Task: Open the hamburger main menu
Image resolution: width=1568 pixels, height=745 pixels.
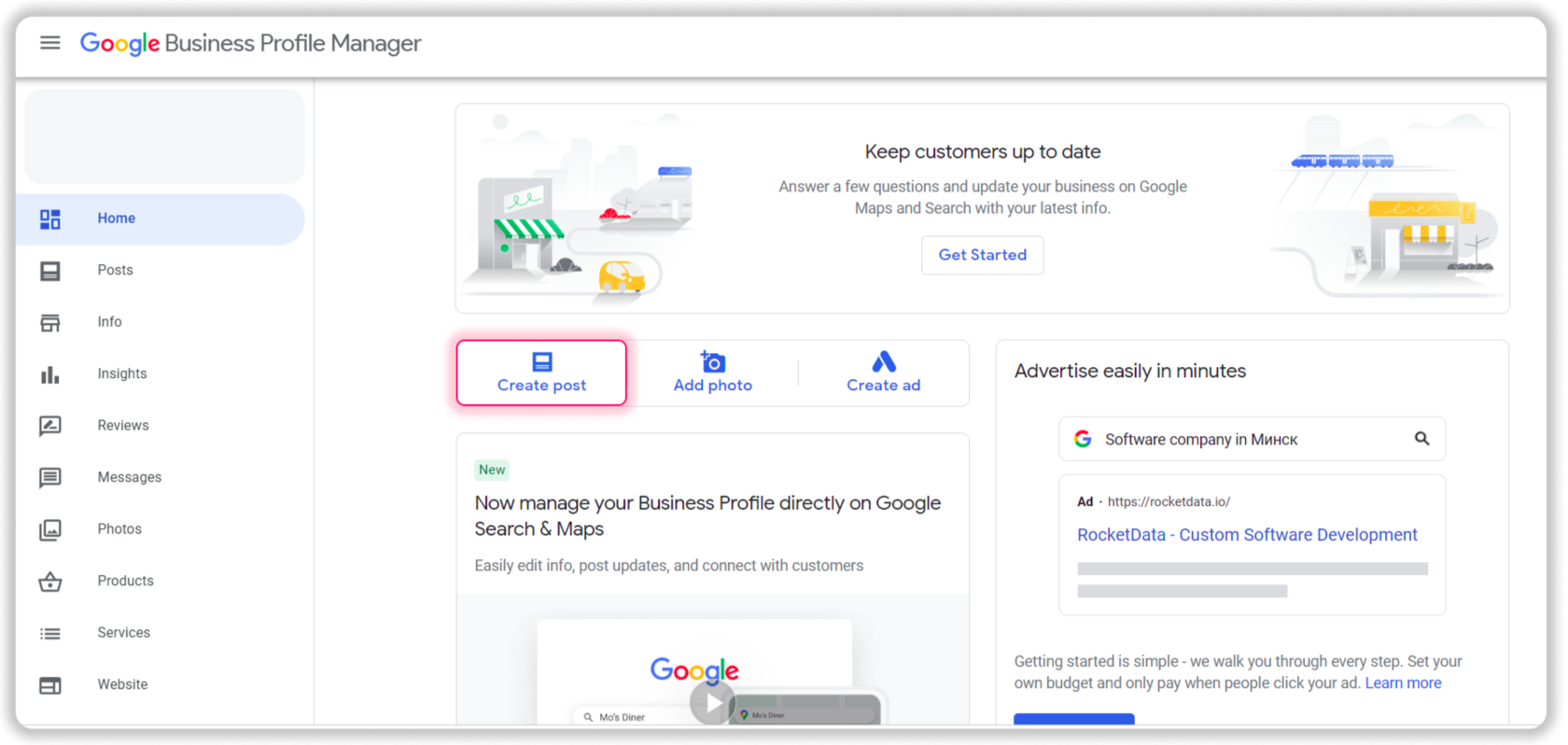Action: [50, 43]
